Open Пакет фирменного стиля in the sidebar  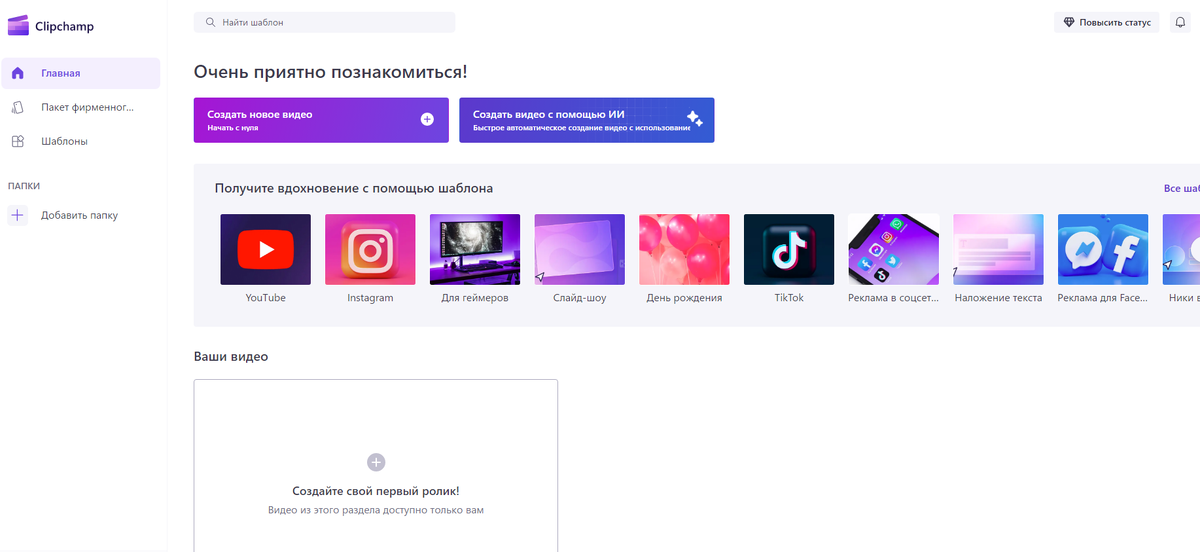[x=81, y=107]
